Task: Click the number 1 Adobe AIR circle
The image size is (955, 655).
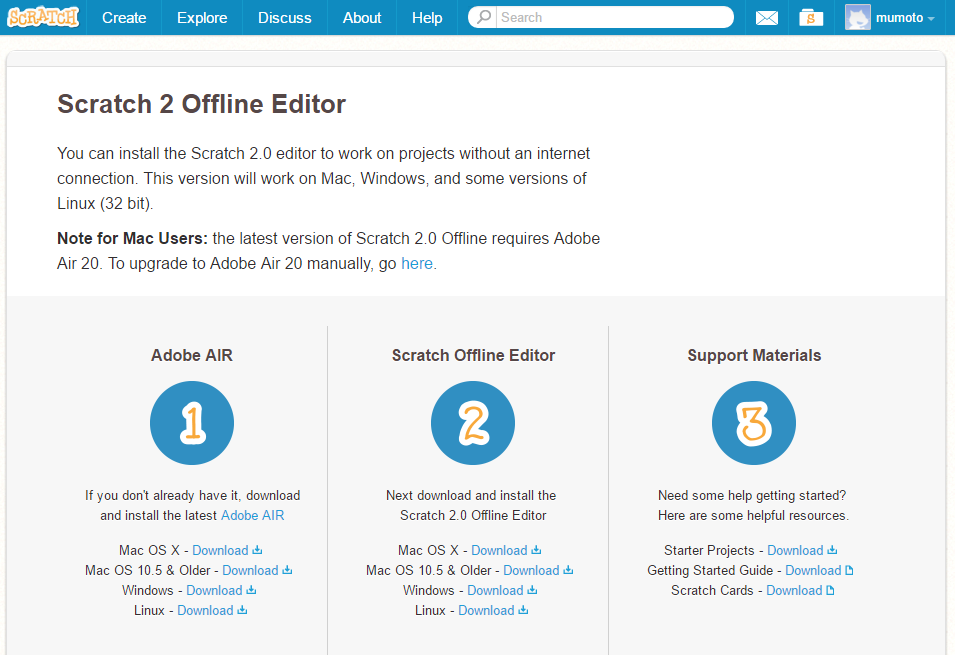Action: (x=192, y=423)
